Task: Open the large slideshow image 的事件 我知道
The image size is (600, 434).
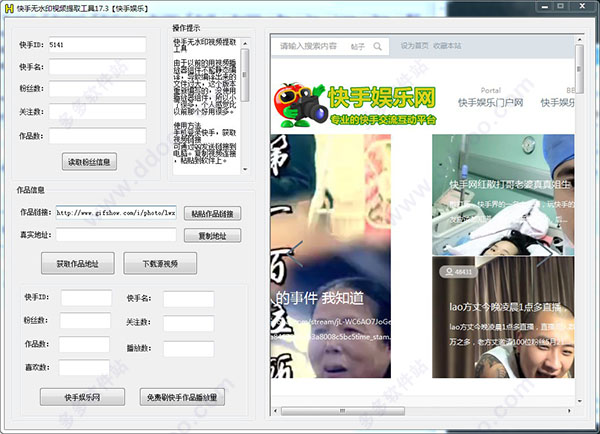Action: [x=331, y=256]
